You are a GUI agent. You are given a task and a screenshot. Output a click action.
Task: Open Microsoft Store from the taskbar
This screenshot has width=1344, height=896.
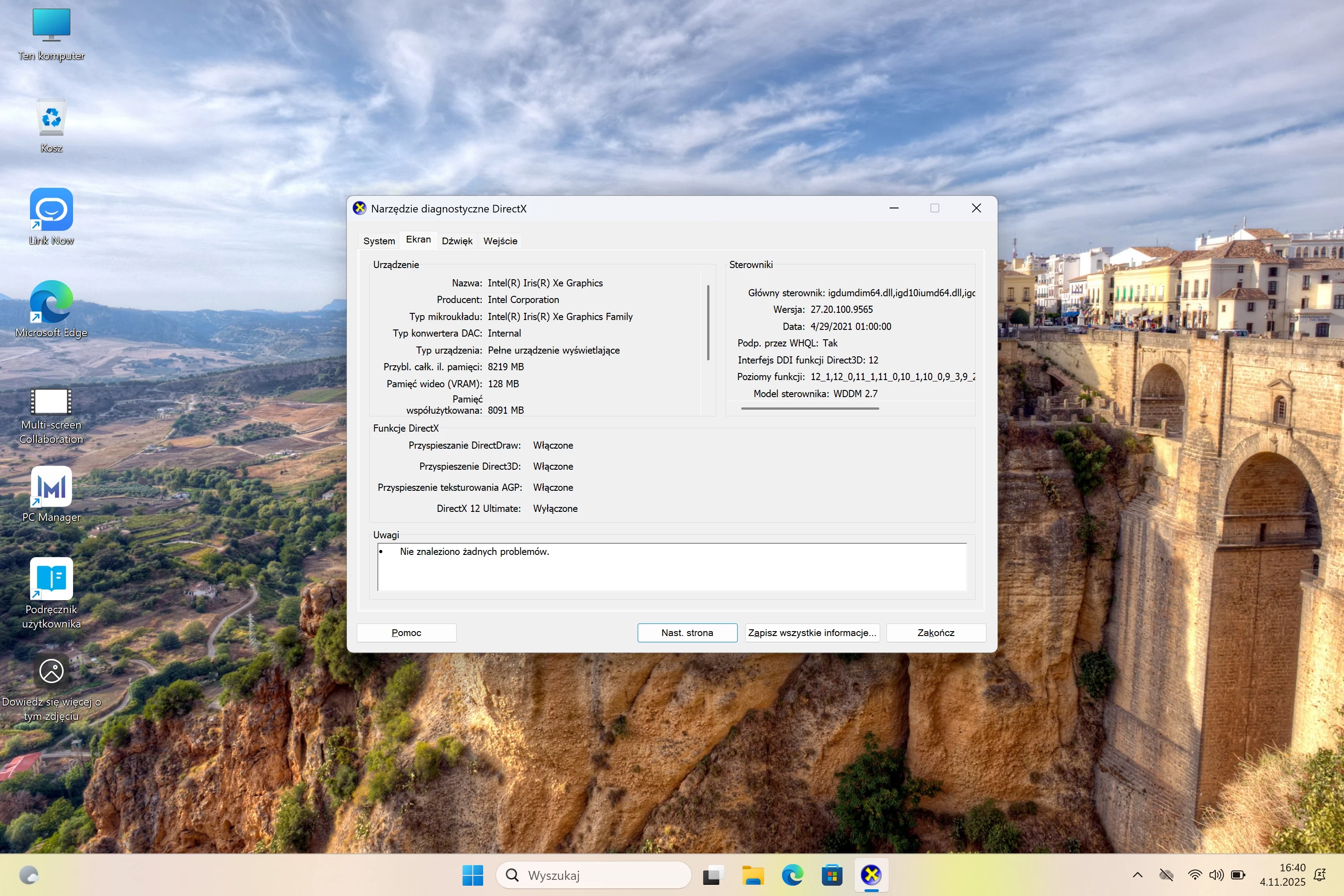click(x=832, y=875)
